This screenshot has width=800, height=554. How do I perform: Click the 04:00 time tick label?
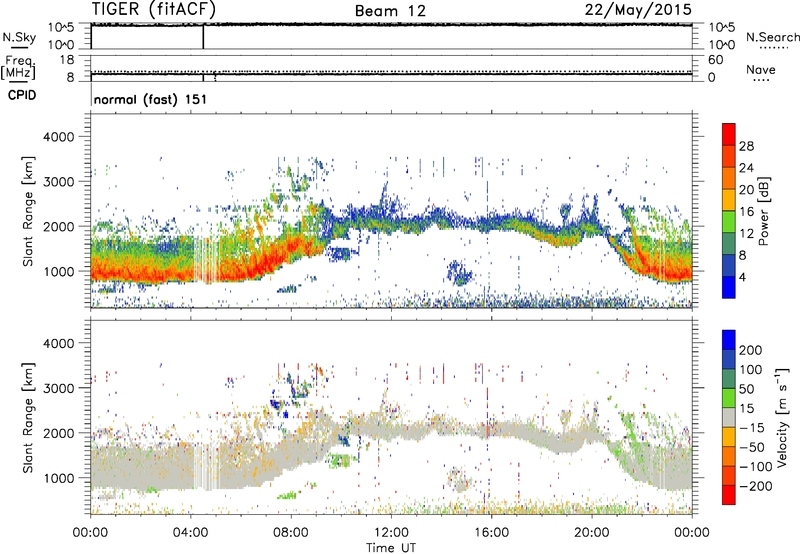point(191,533)
